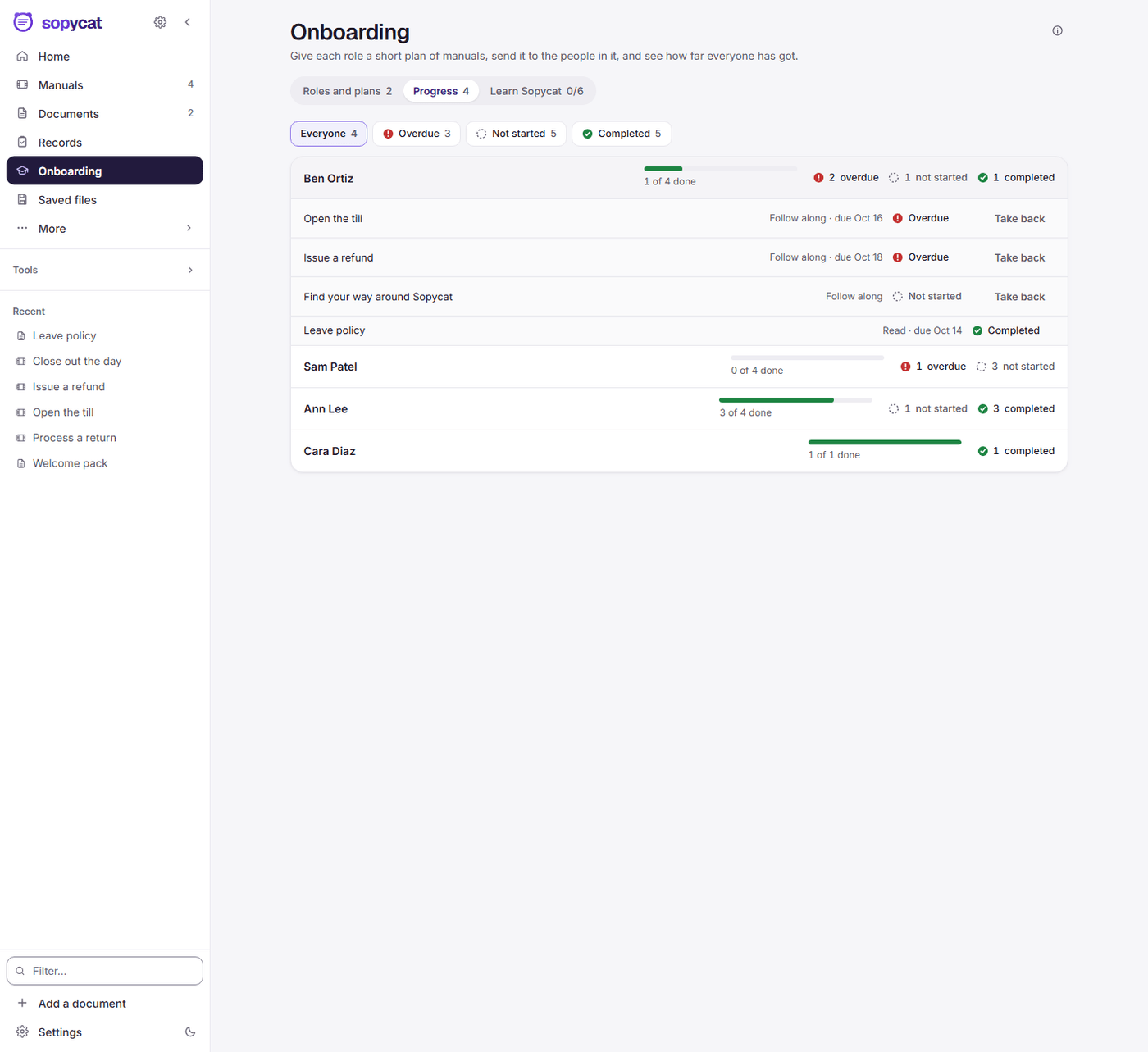Open Onboarding in the sidebar
Screen dimensions: 1148x1052
[105, 171]
